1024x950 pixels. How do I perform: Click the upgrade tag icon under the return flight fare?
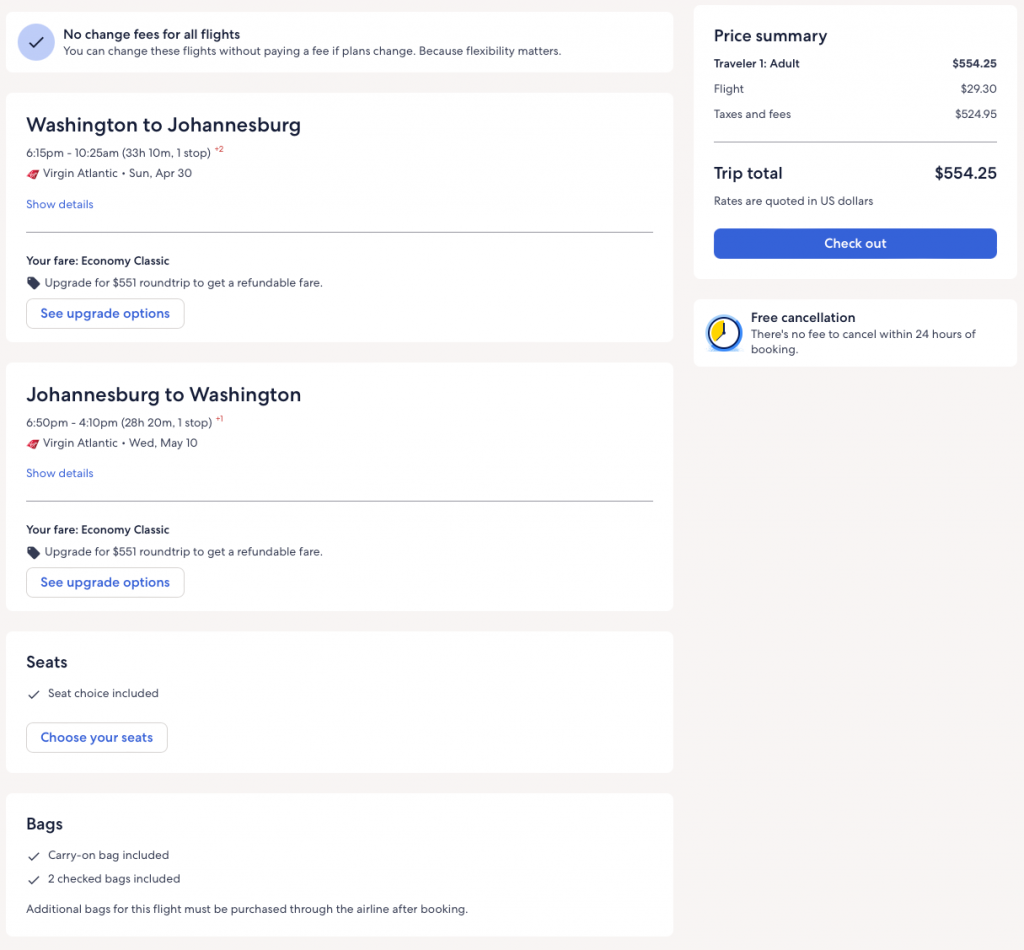click(x=34, y=552)
